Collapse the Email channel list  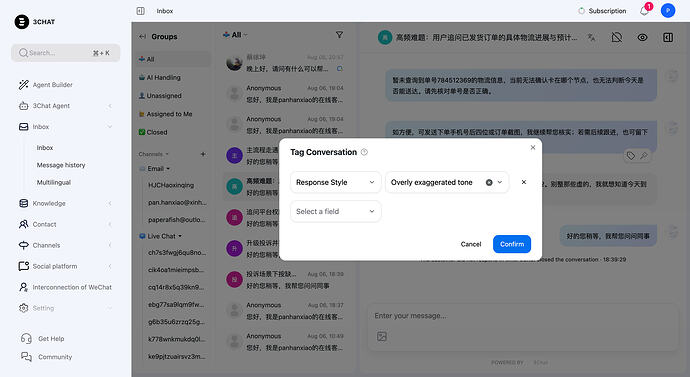pos(168,169)
